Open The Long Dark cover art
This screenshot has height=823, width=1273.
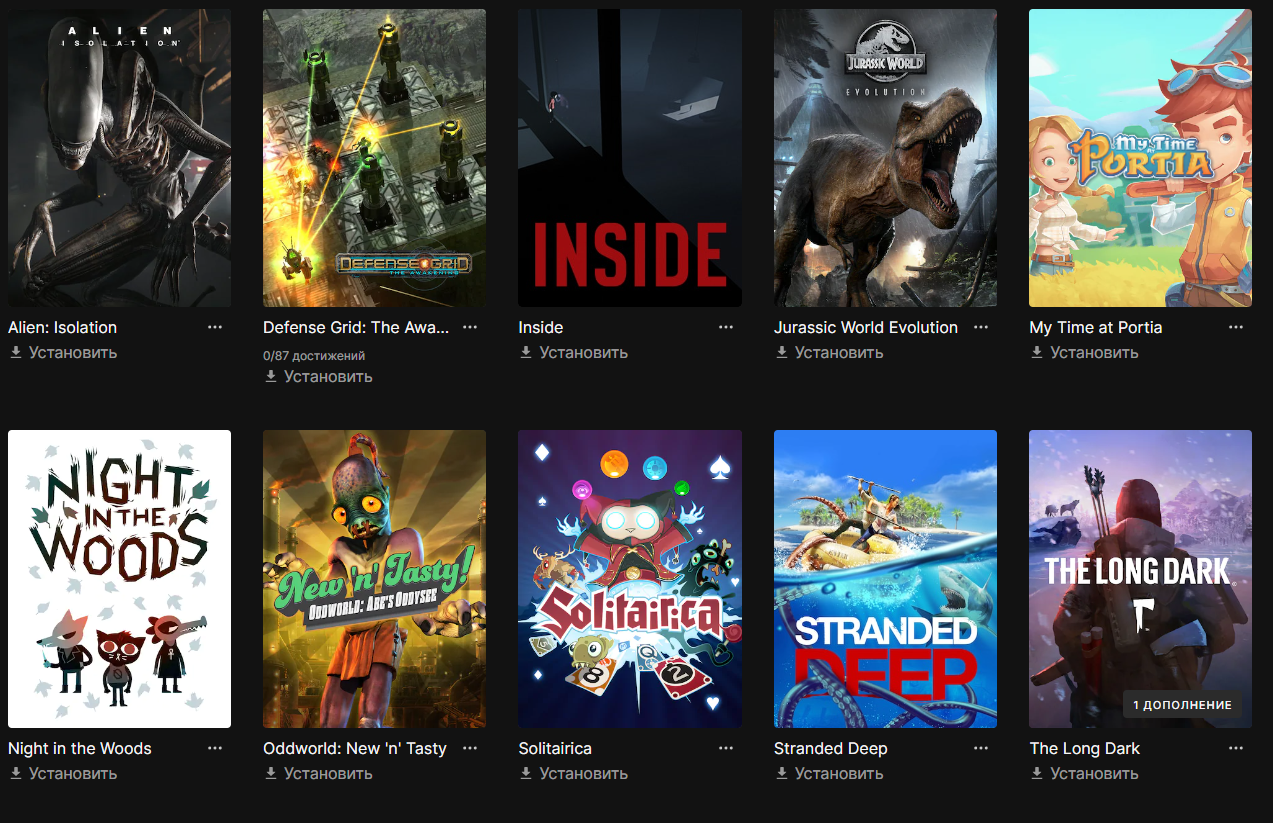[1140, 579]
